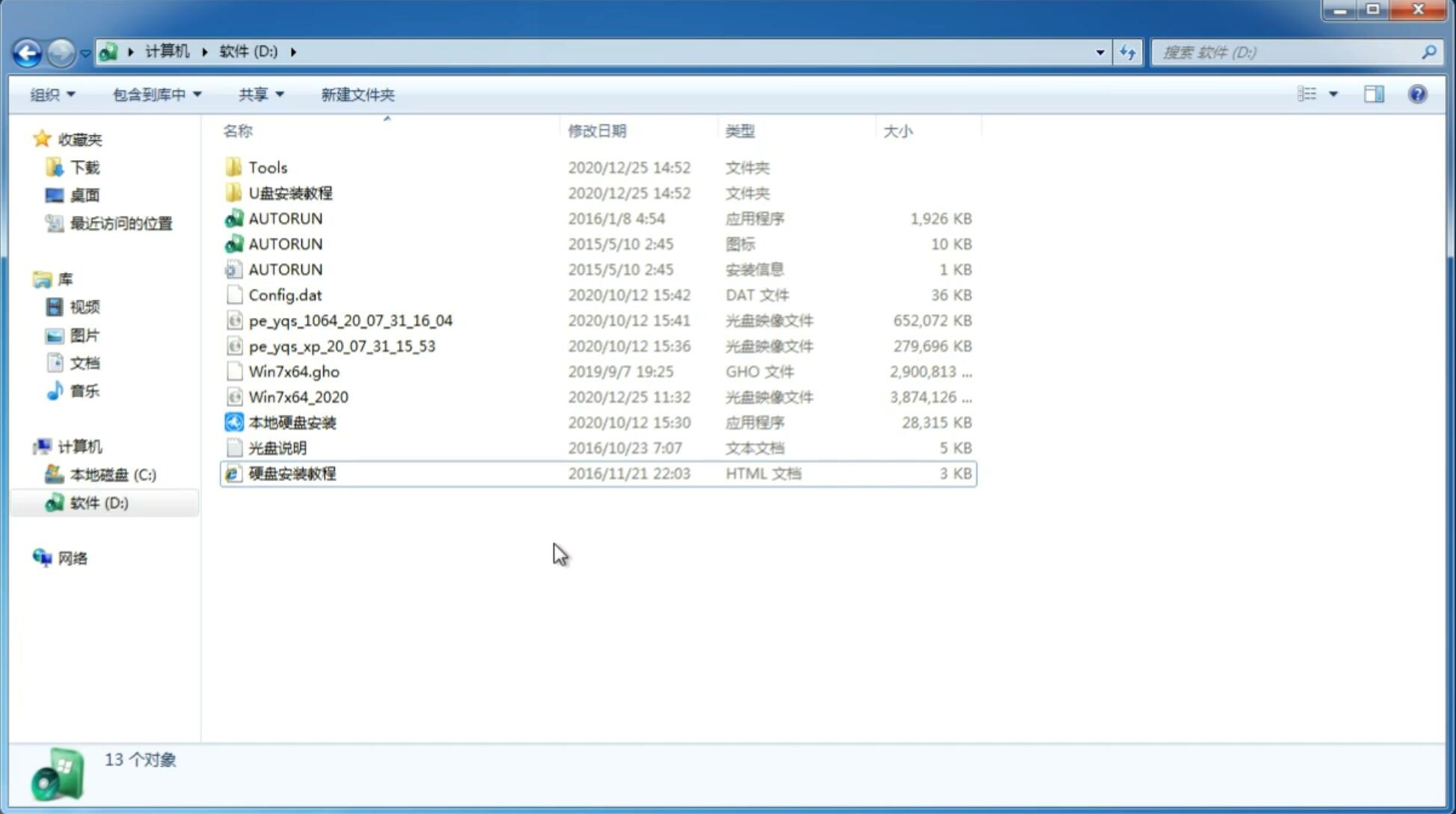Click back navigation arrow button

tap(26, 51)
